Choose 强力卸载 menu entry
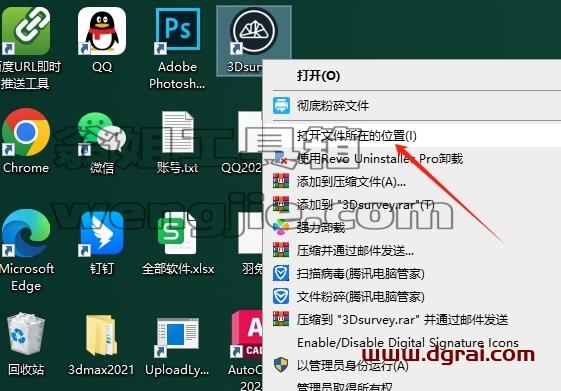 pyautogui.click(x=411, y=227)
